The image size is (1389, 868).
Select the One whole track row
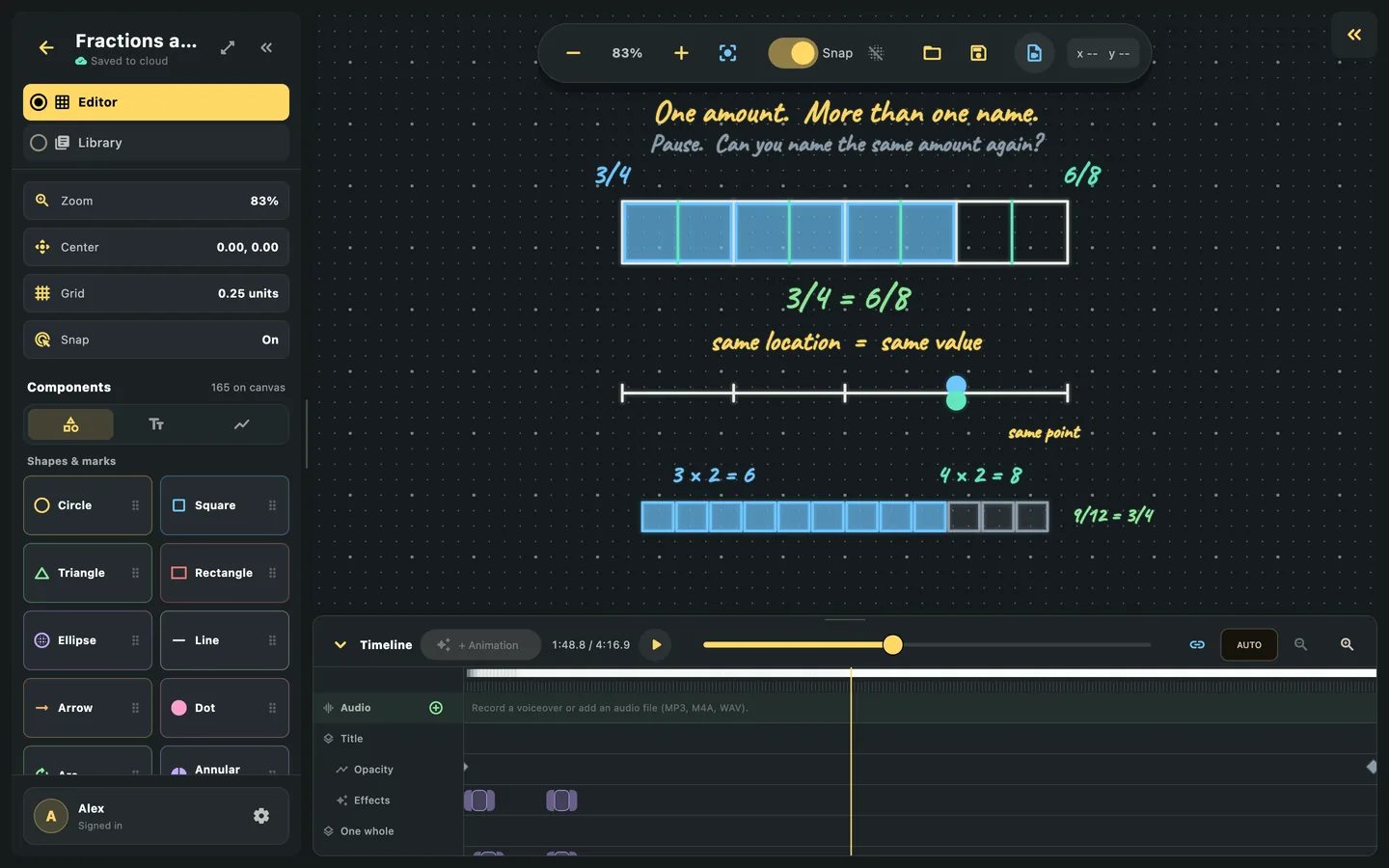[389, 831]
